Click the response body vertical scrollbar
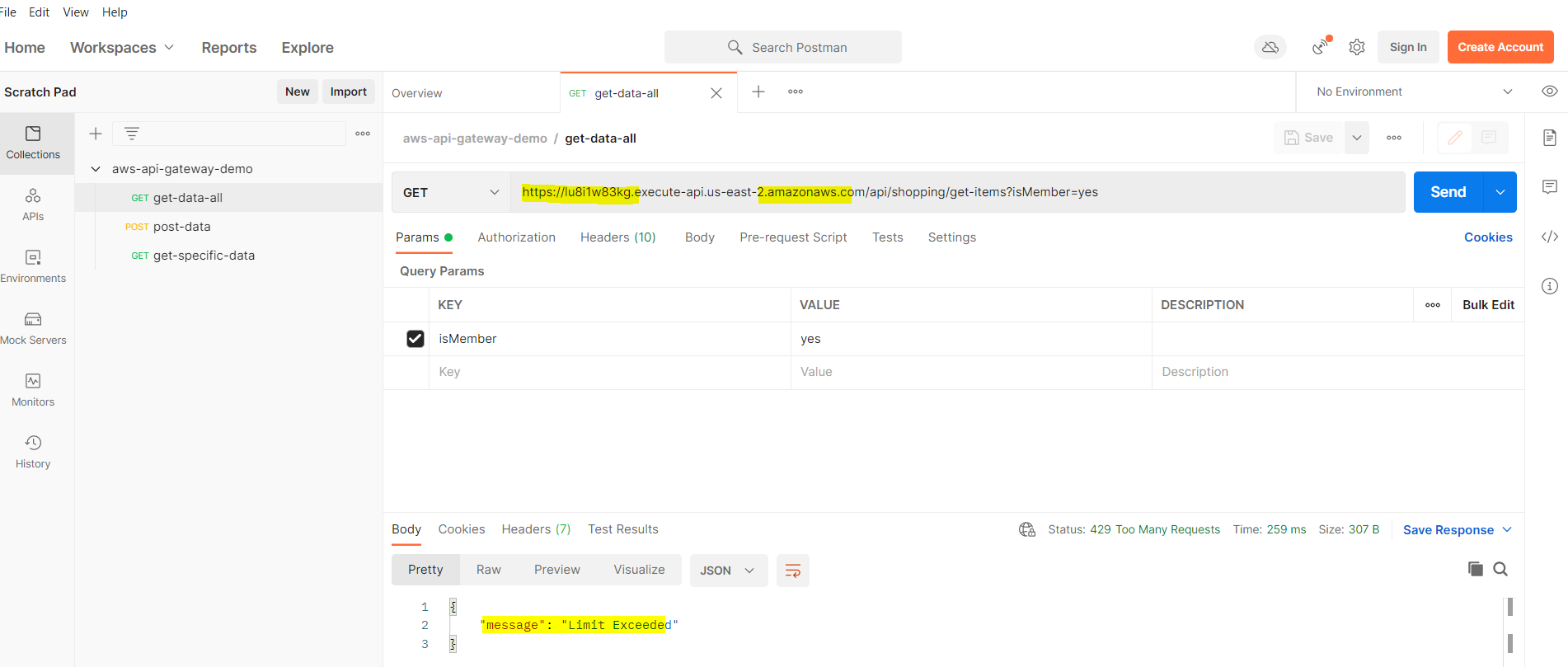The image size is (1568, 667). 1510,625
